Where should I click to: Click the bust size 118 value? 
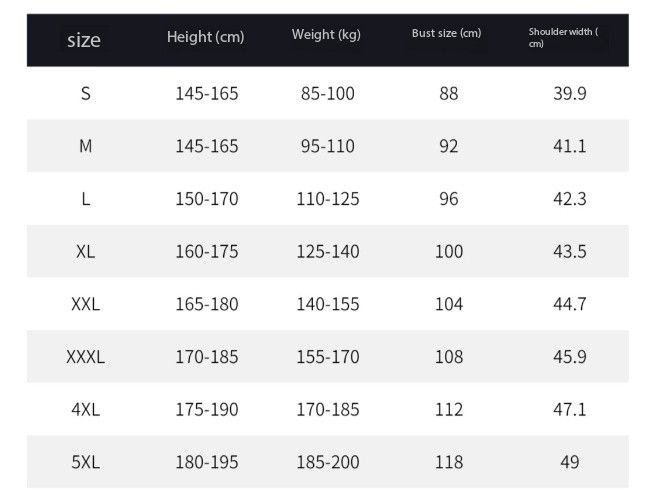pos(449,462)
